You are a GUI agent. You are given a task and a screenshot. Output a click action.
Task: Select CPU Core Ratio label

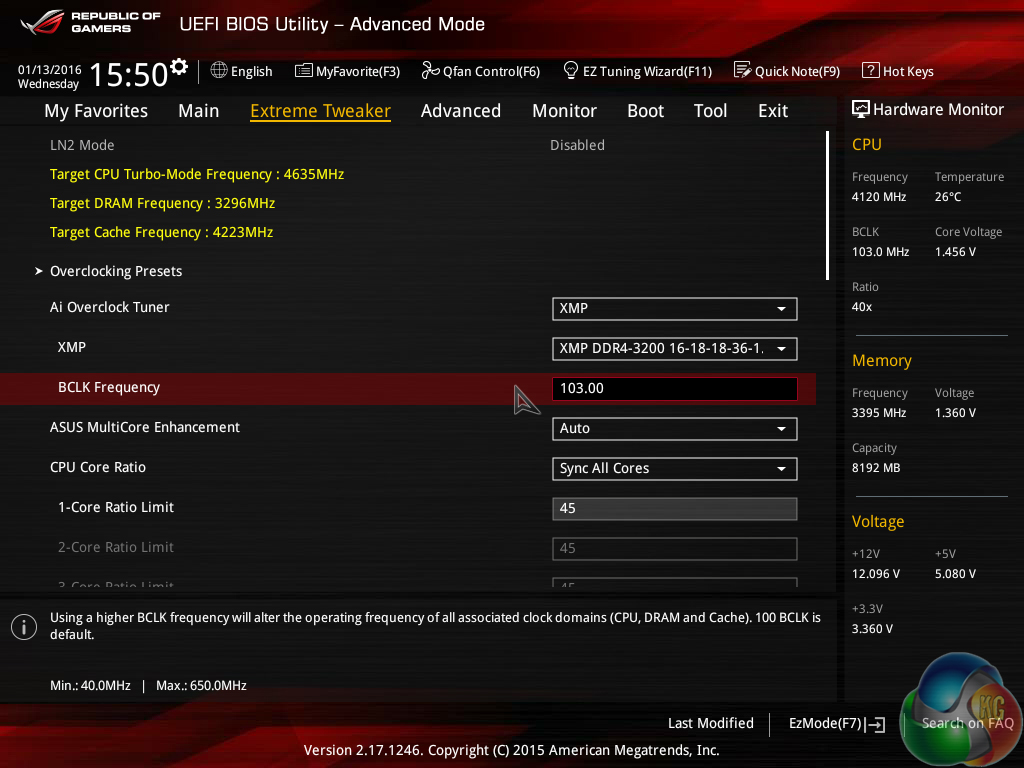tap(98, 467)
